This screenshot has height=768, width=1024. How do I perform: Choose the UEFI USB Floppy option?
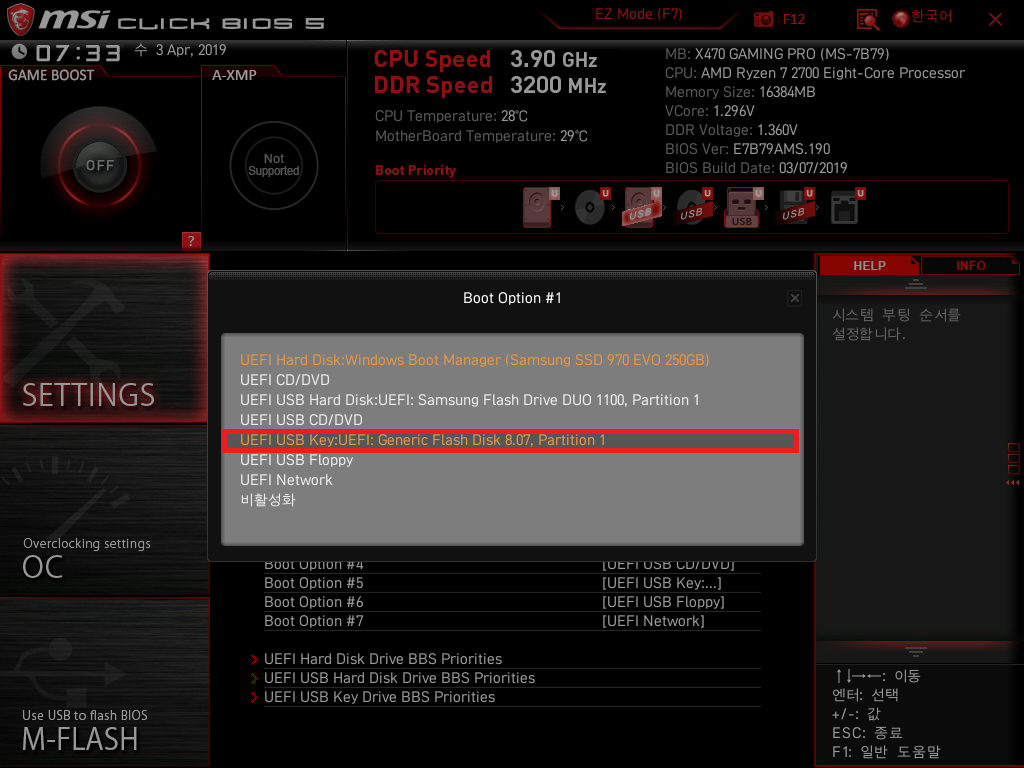511,460
